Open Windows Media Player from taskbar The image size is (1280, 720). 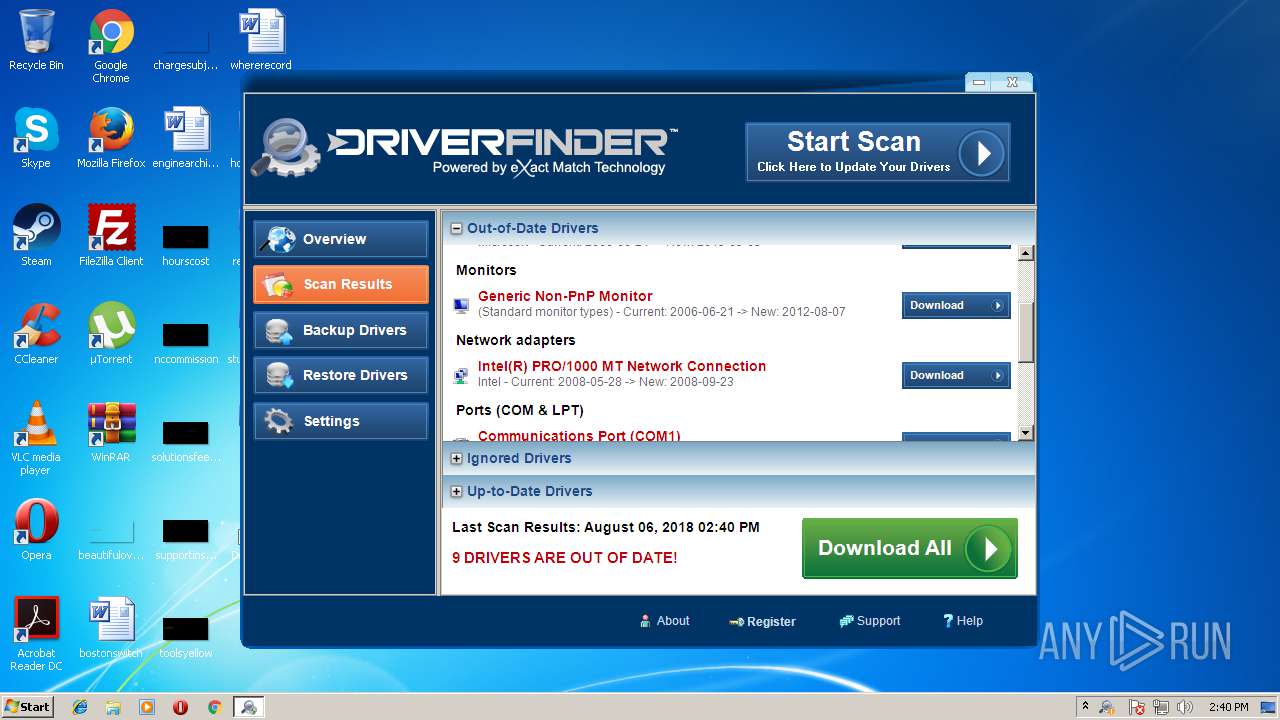click(147, 707)
